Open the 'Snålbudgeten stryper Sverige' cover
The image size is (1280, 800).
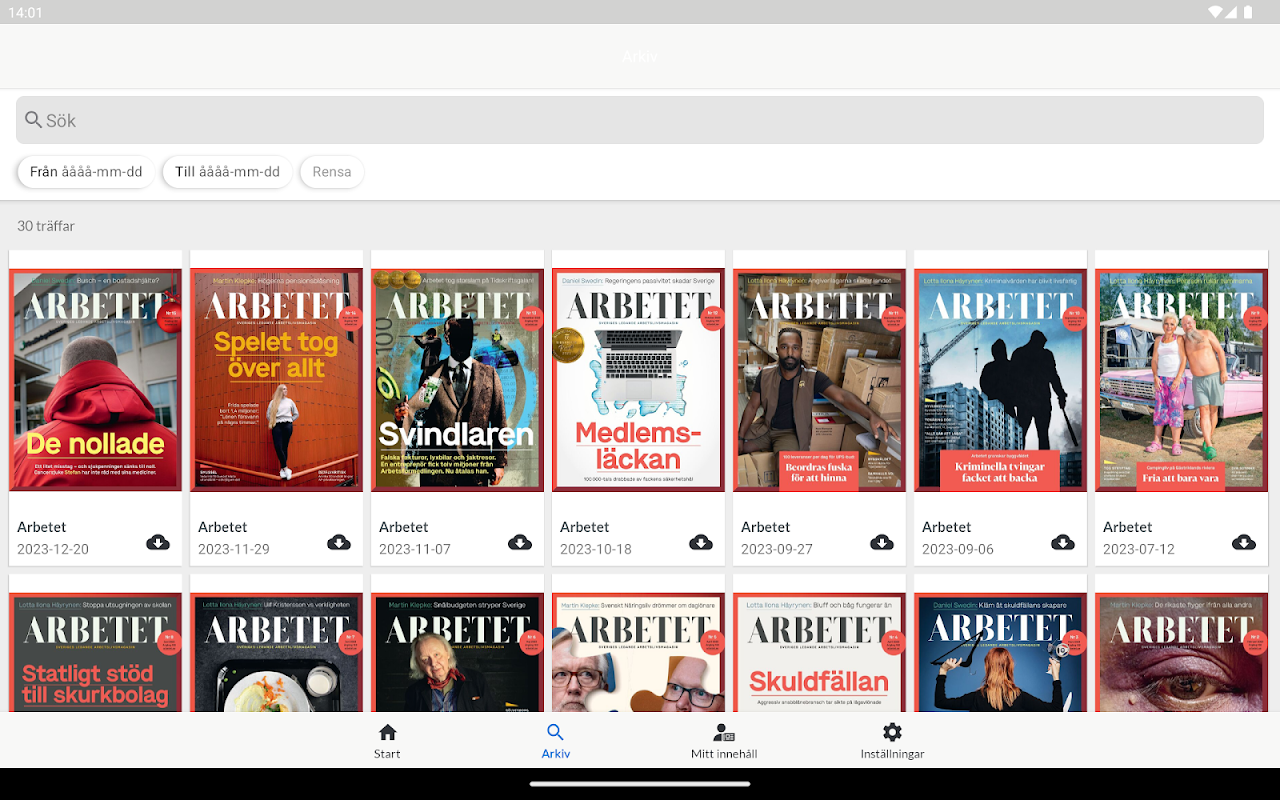[458, 652]
